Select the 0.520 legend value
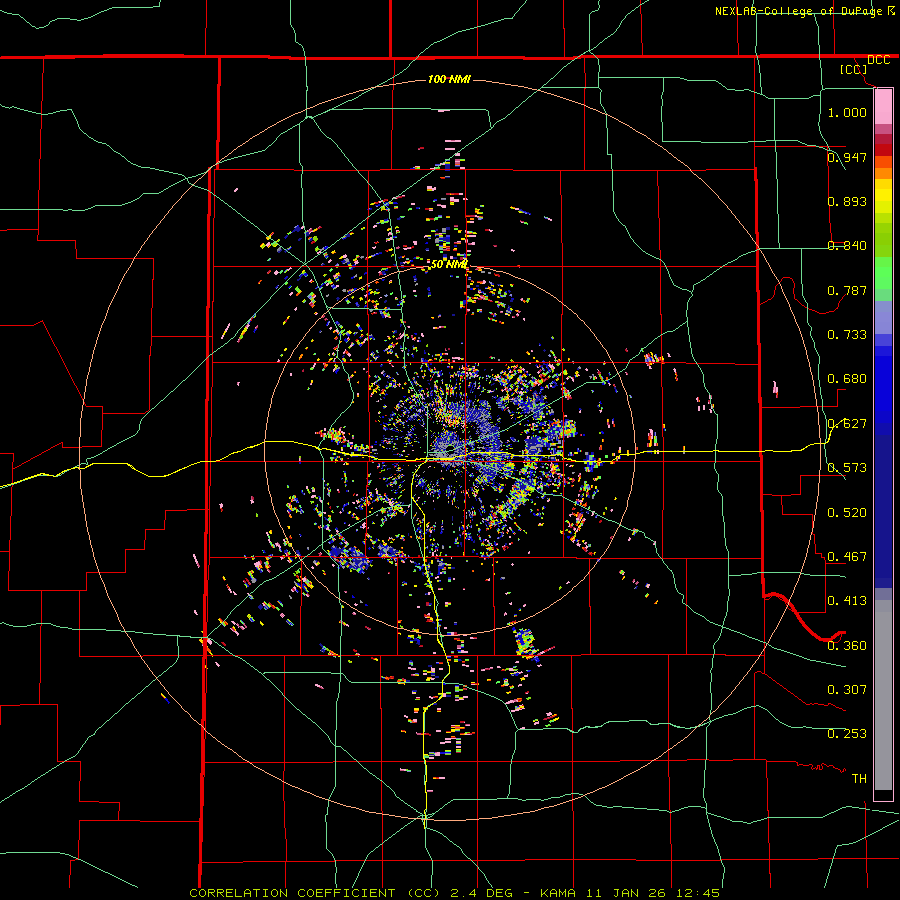Viewport: 900px width, 900px height. coord(847,513)
